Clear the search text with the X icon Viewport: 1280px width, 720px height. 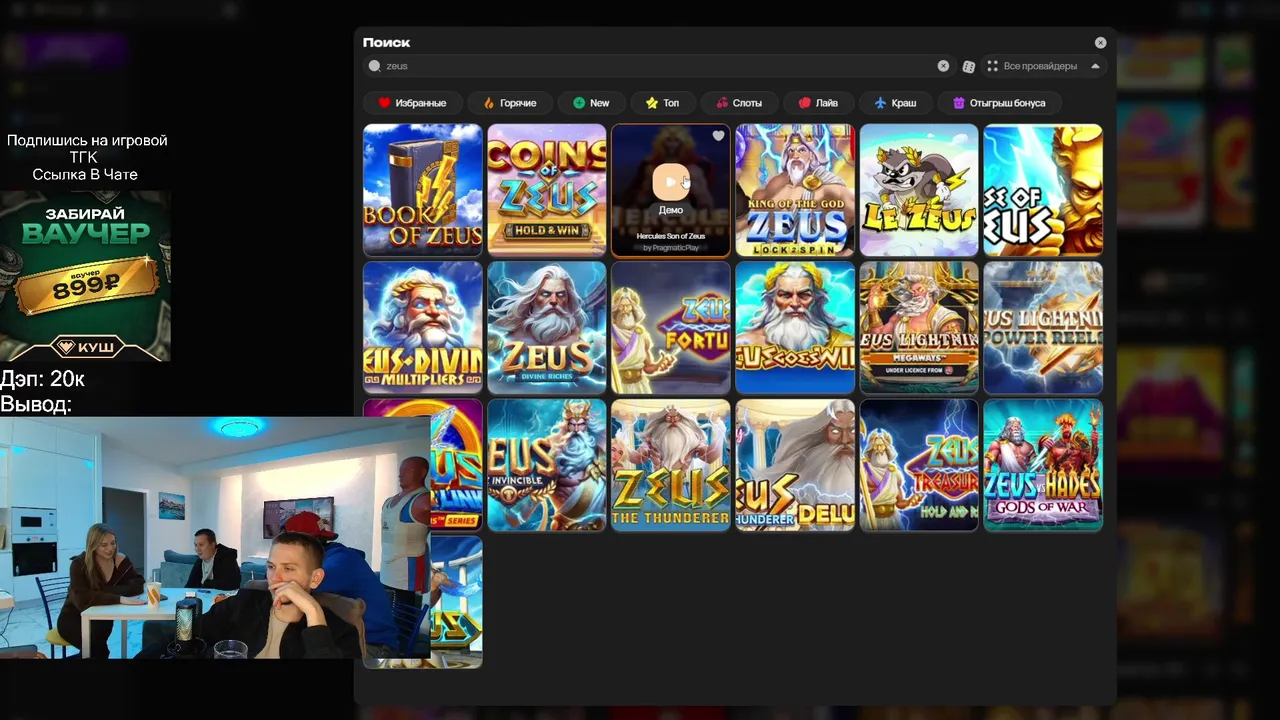943,66
